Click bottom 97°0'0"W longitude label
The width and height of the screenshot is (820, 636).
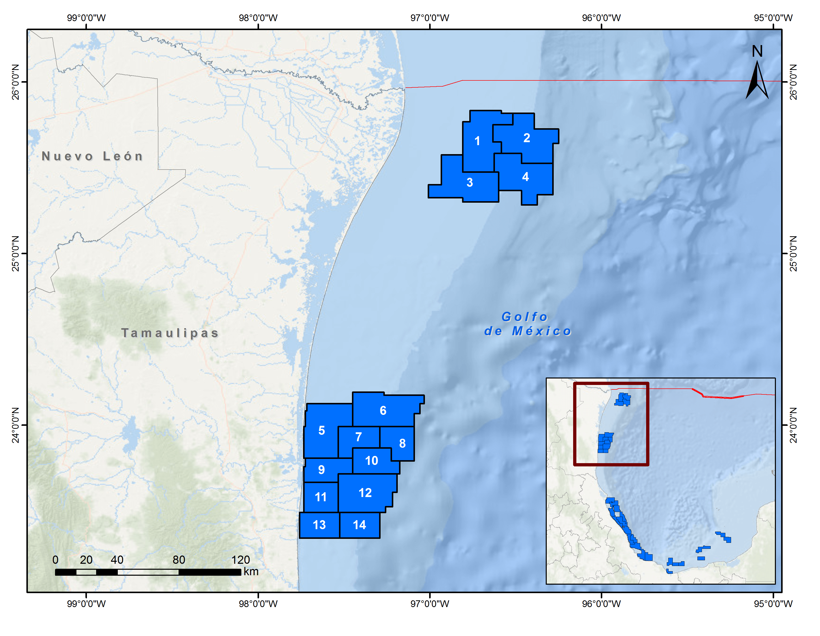point(430,604)
